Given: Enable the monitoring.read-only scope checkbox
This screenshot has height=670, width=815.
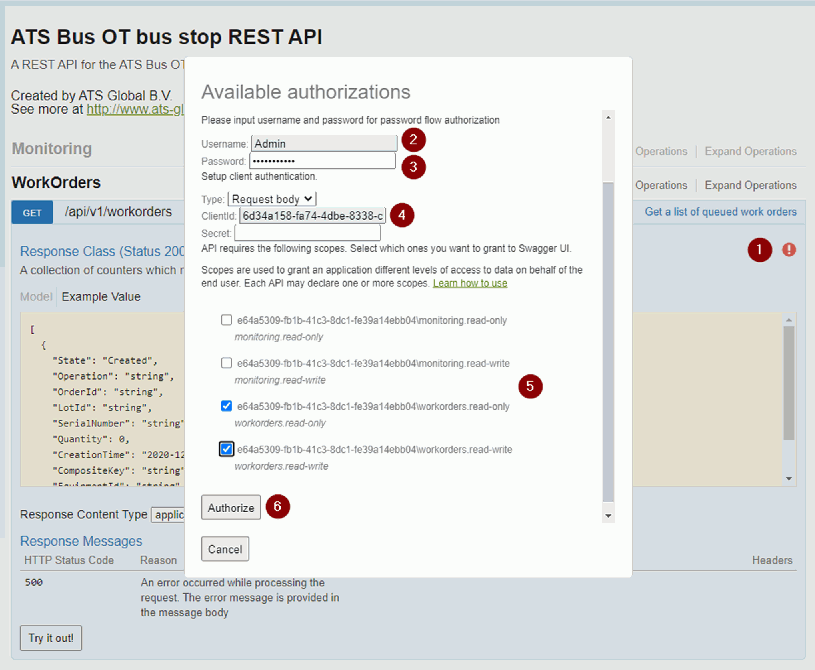Looking at the screenshot, I should tap(226, 320).
